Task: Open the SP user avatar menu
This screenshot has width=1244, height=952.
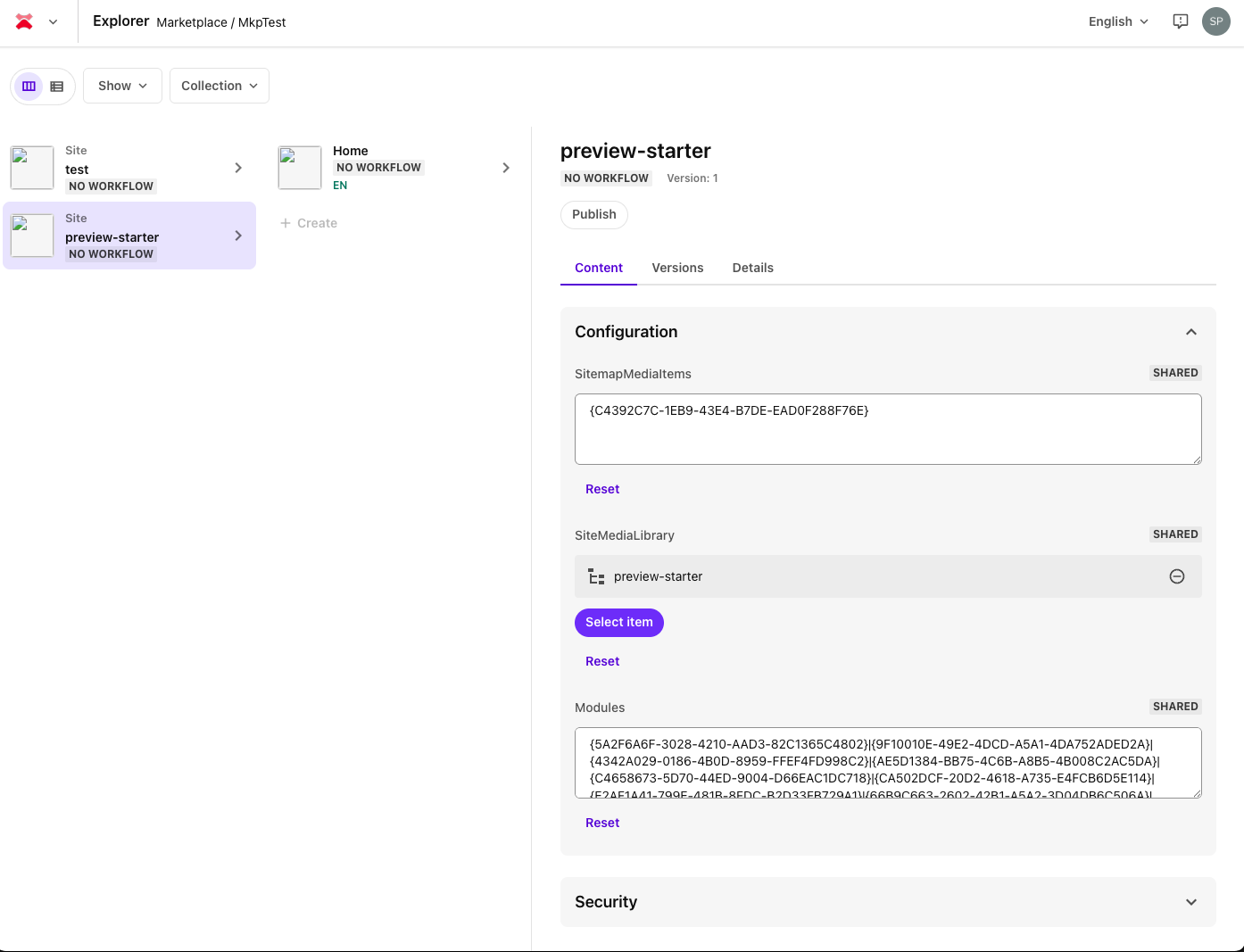Action: click(1215, 21)
